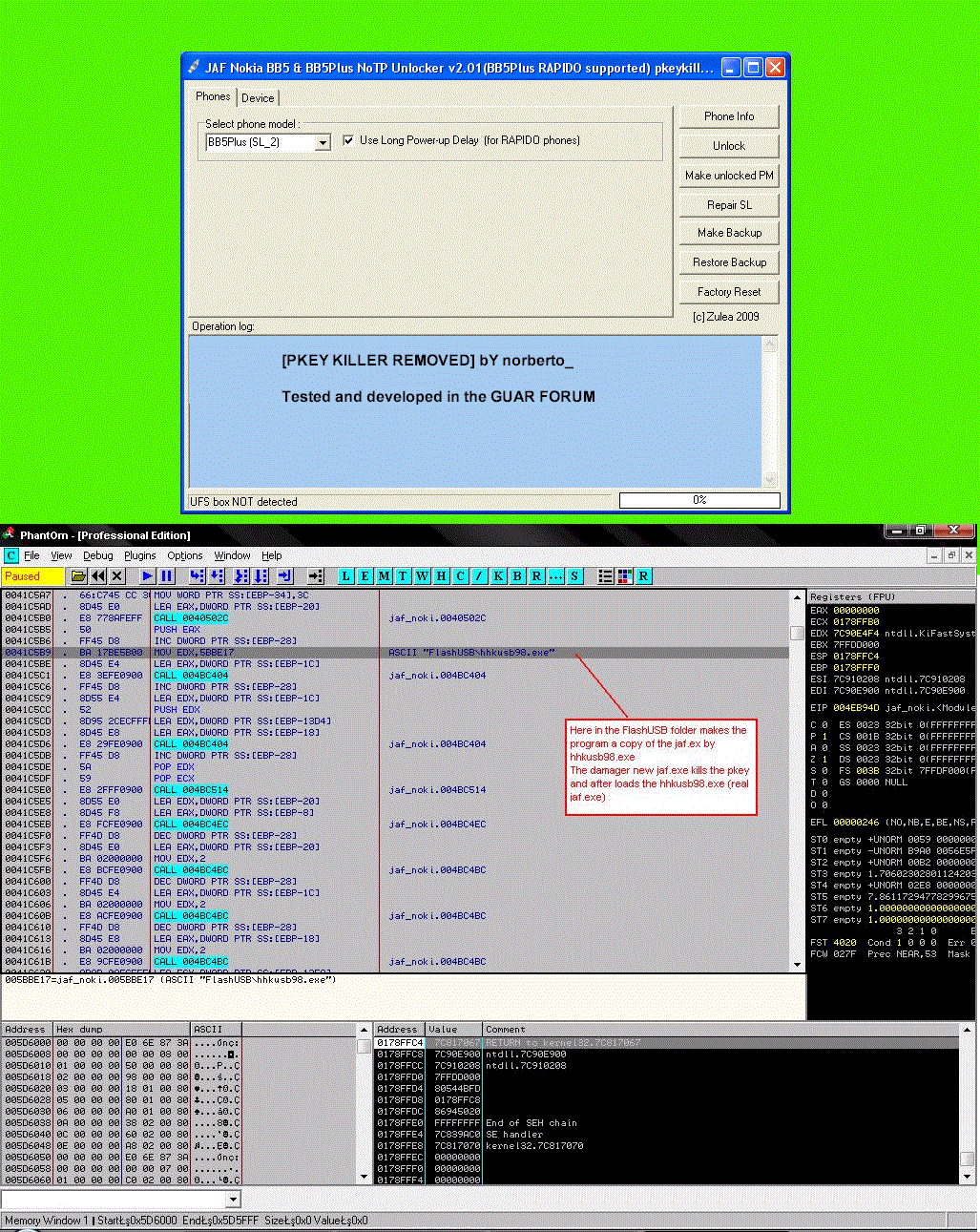Screen dimensions: 980x1232
Task: Select the disassembly row at address 0041C5B9
Action: coord(395,653)
